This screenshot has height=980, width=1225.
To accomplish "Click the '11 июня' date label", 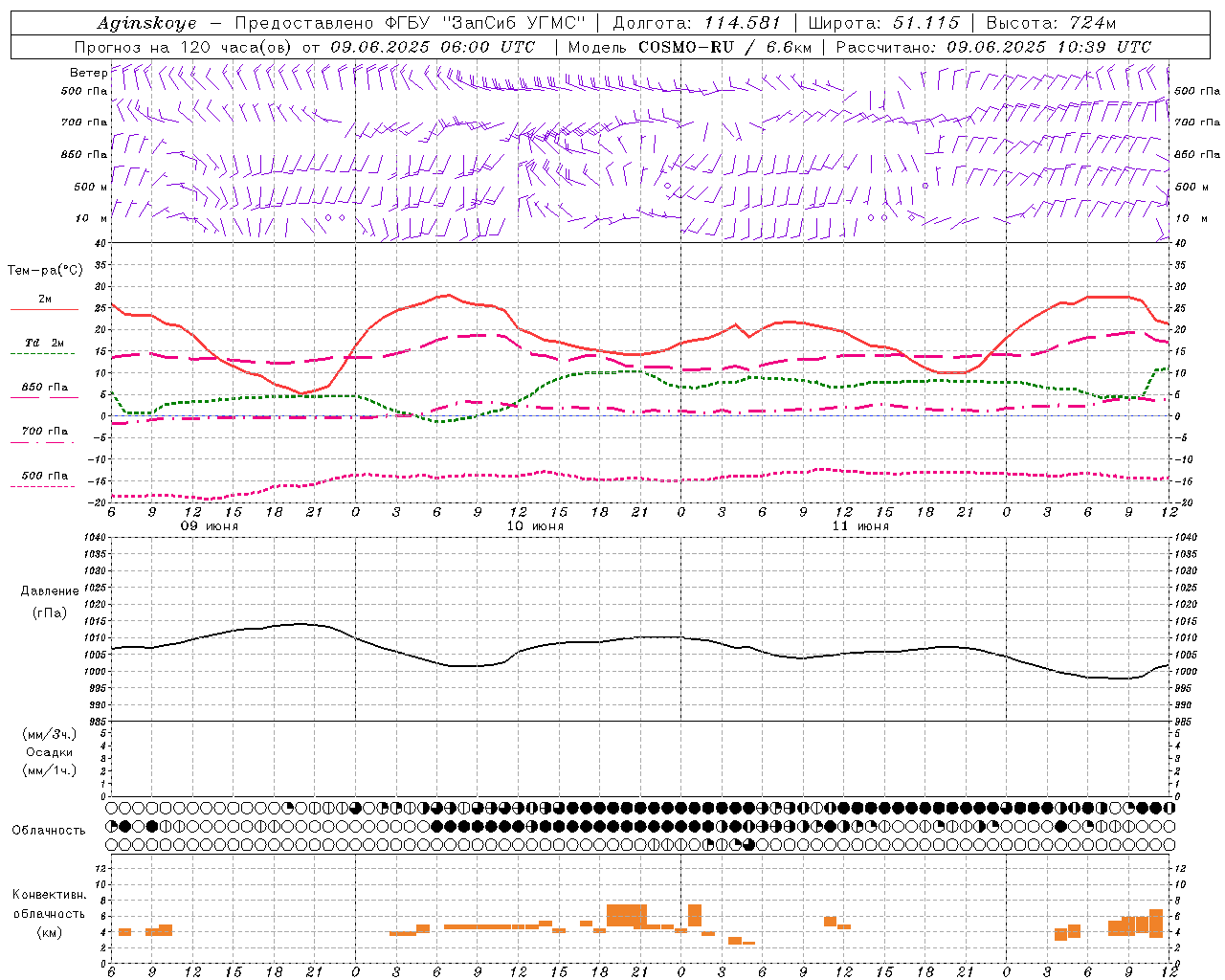I will pos(860,526).
